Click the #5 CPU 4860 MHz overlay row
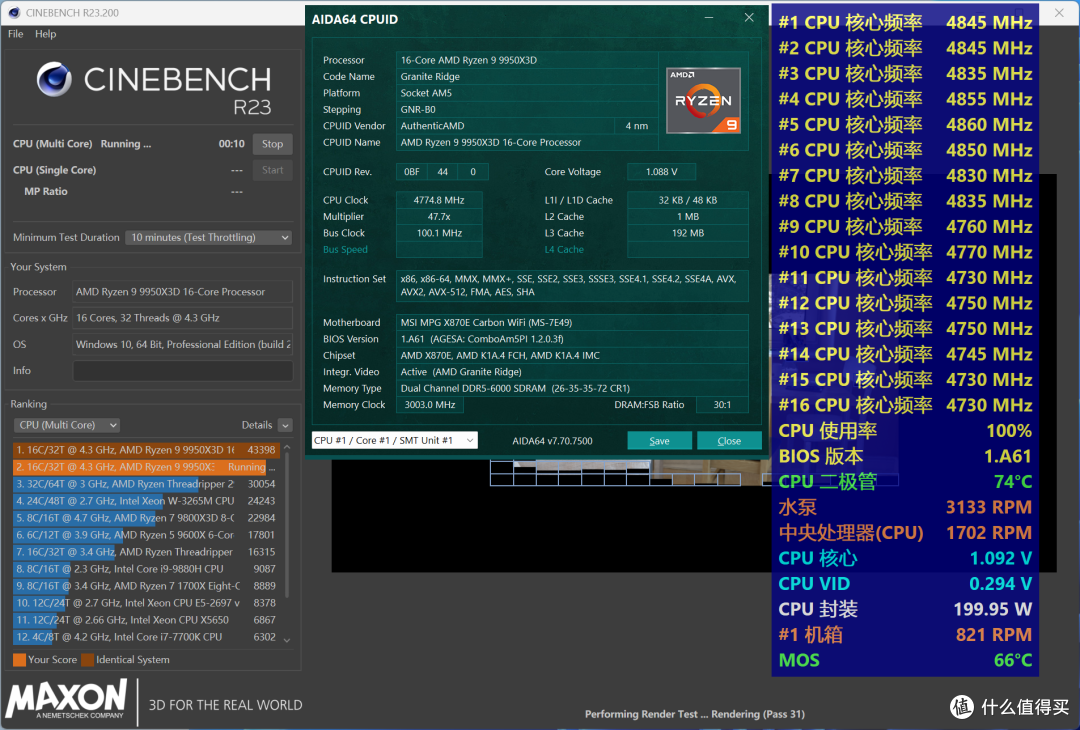Image resolution: width=1080 pixels, height=730 pixels. click(x=905, y=125)
